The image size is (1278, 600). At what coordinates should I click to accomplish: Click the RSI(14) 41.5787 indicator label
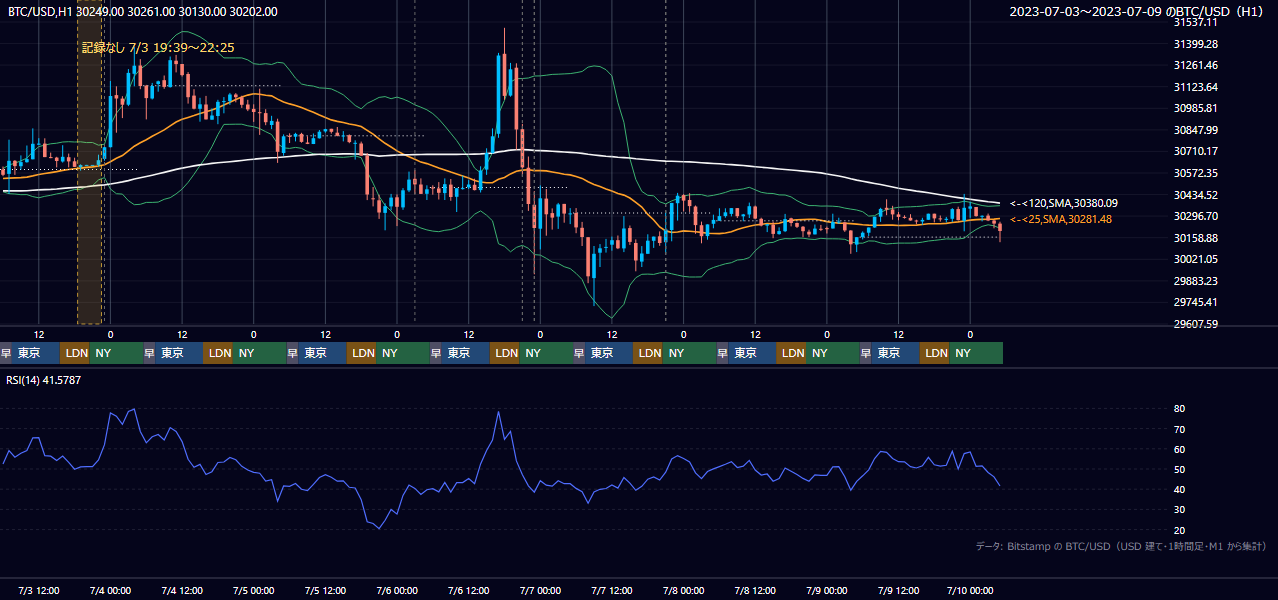[44, 380]
